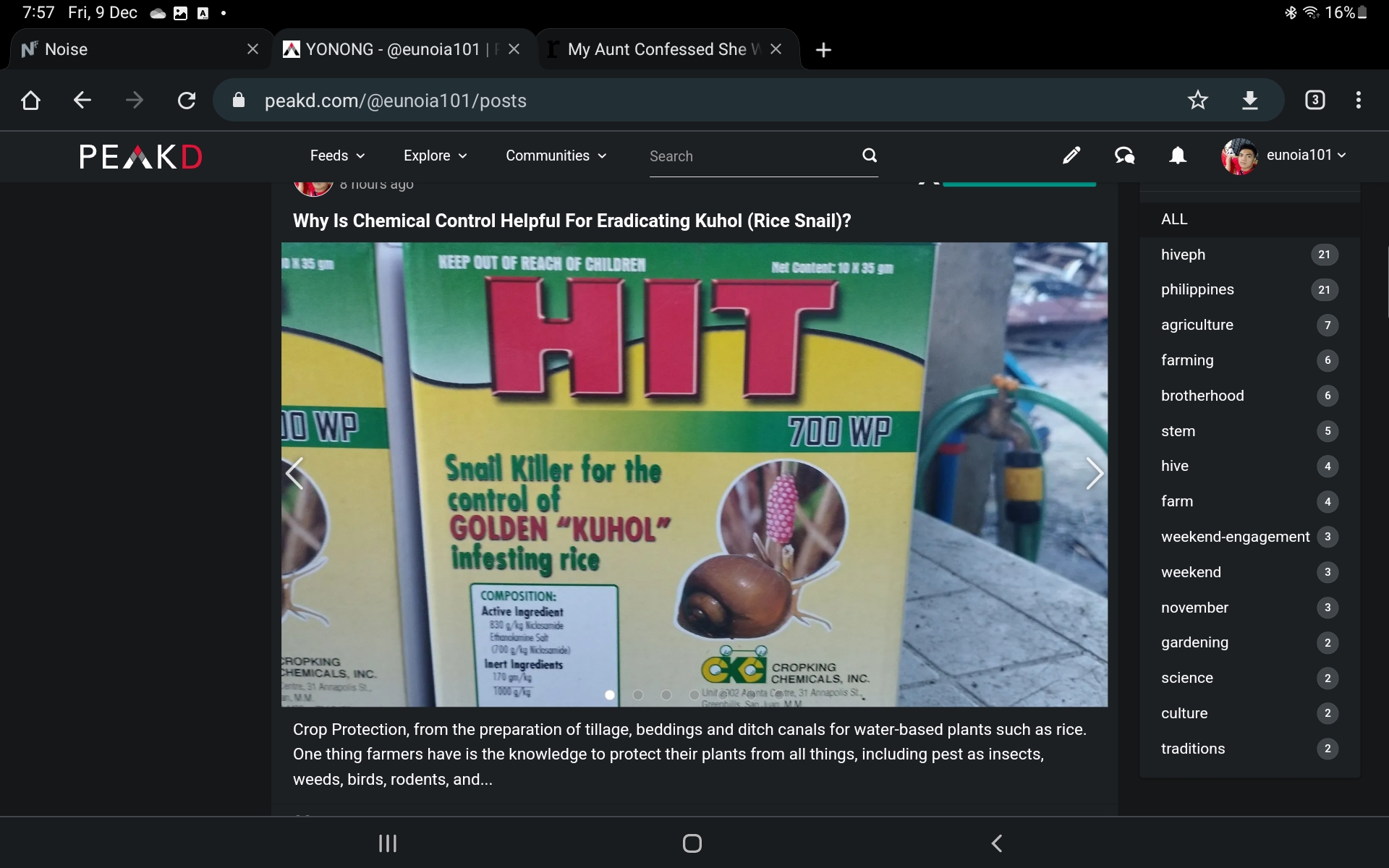The width and height of the screenshot is (1389, 868).
Task: Filter posts by agriculture tag
Action: pos(1249,325)
